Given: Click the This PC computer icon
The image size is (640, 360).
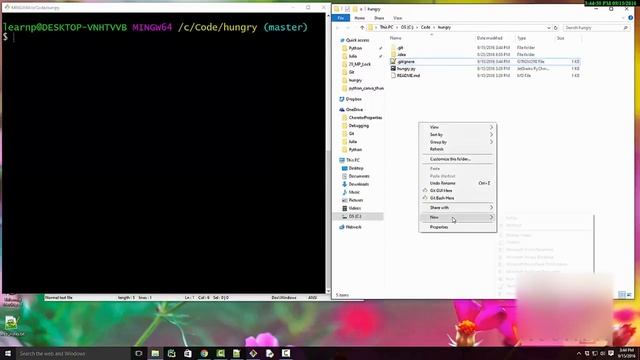Looking at the screenshot, I should coord(342,160).
